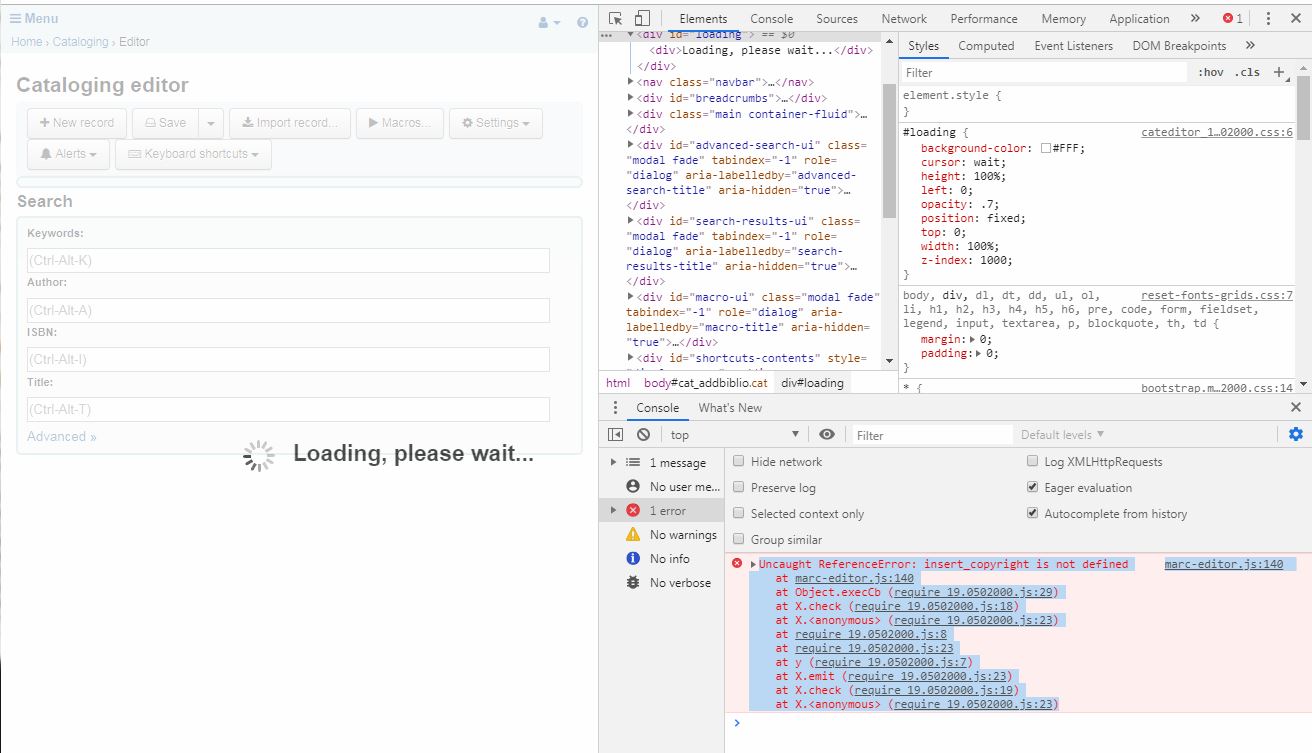Click the help question mark icon

point(583,22)
